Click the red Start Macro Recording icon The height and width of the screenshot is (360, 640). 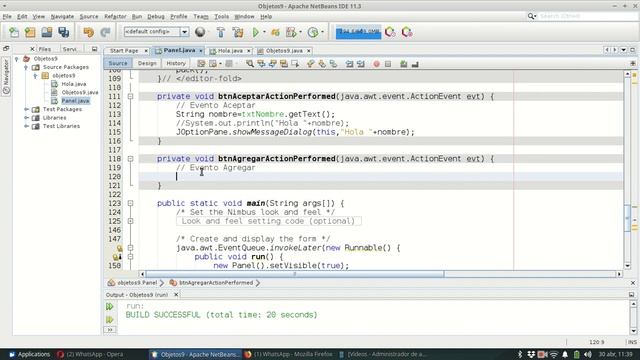376,64
